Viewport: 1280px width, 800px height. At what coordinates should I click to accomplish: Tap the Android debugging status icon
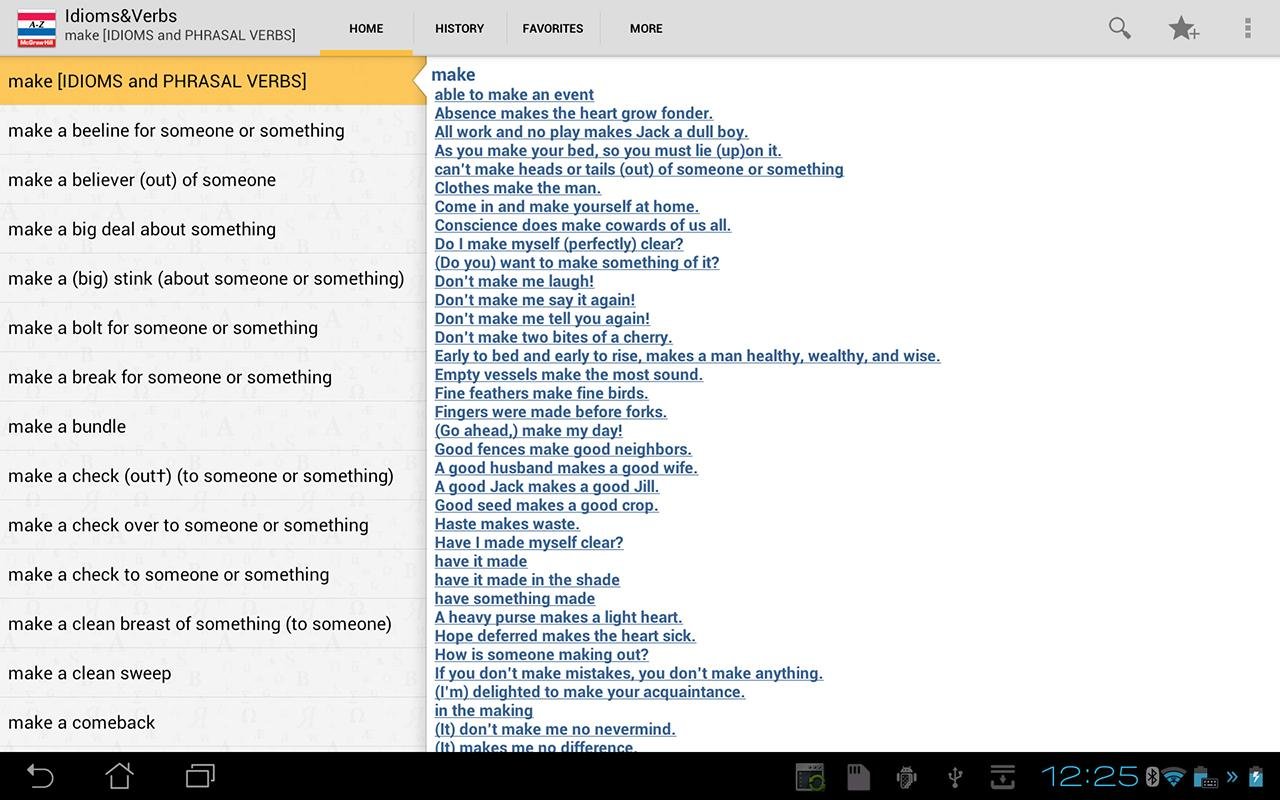907,777
